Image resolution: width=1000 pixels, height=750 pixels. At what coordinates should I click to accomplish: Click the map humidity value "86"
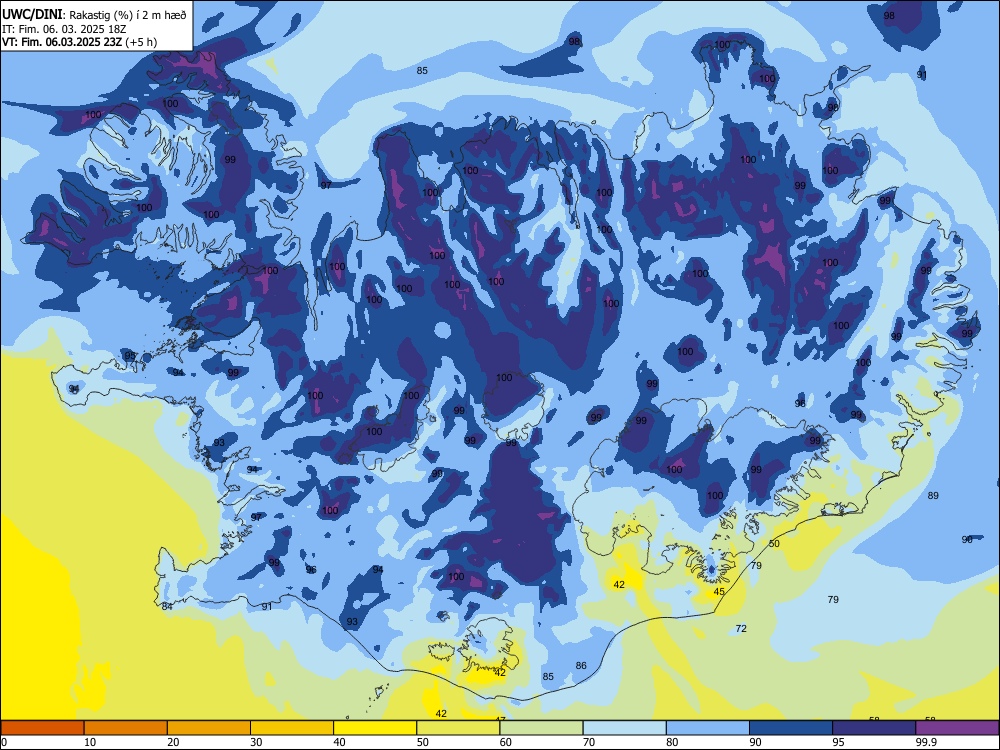(581, 666)
